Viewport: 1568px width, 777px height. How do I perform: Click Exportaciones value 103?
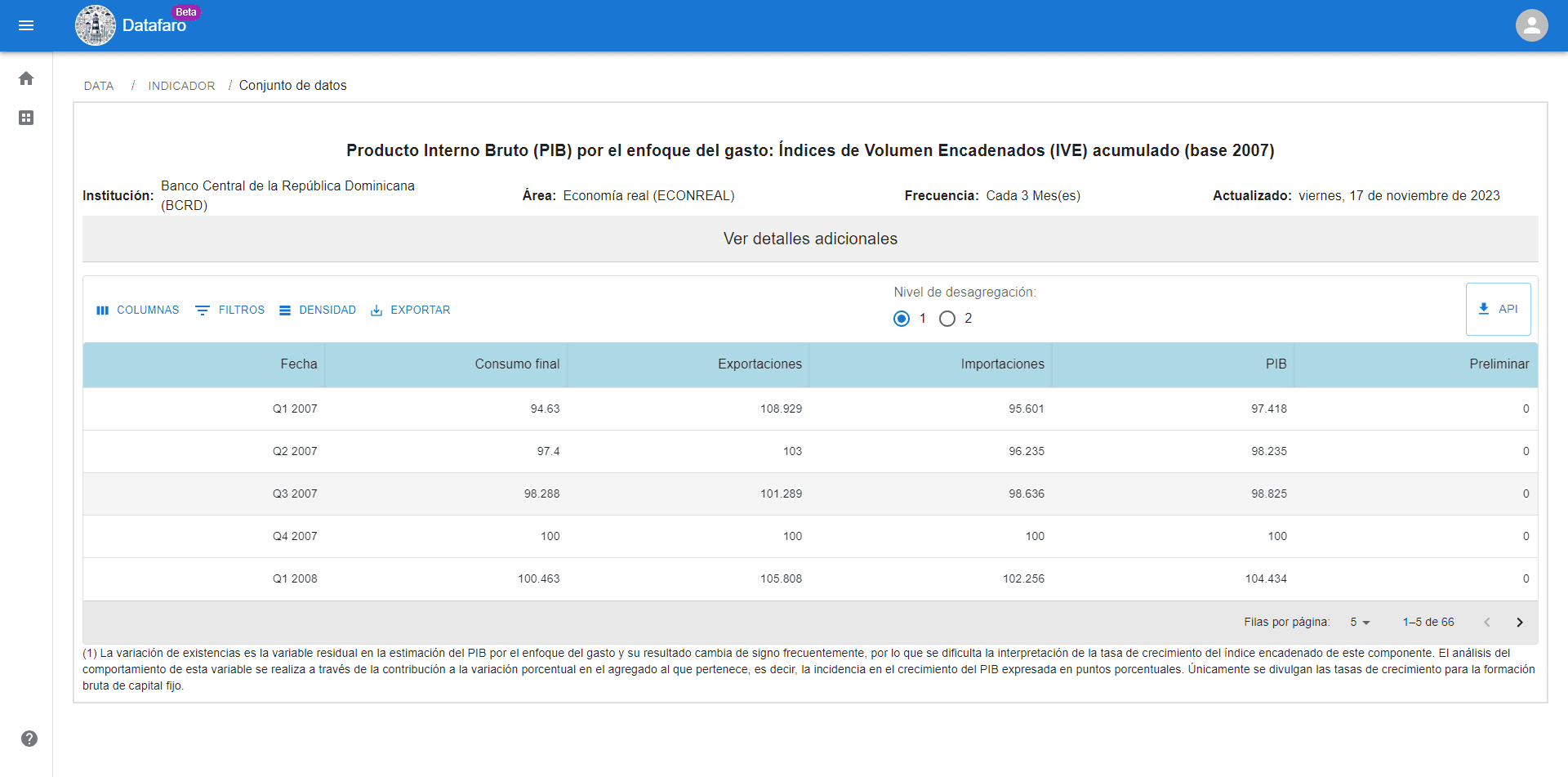tap(793, 452)
